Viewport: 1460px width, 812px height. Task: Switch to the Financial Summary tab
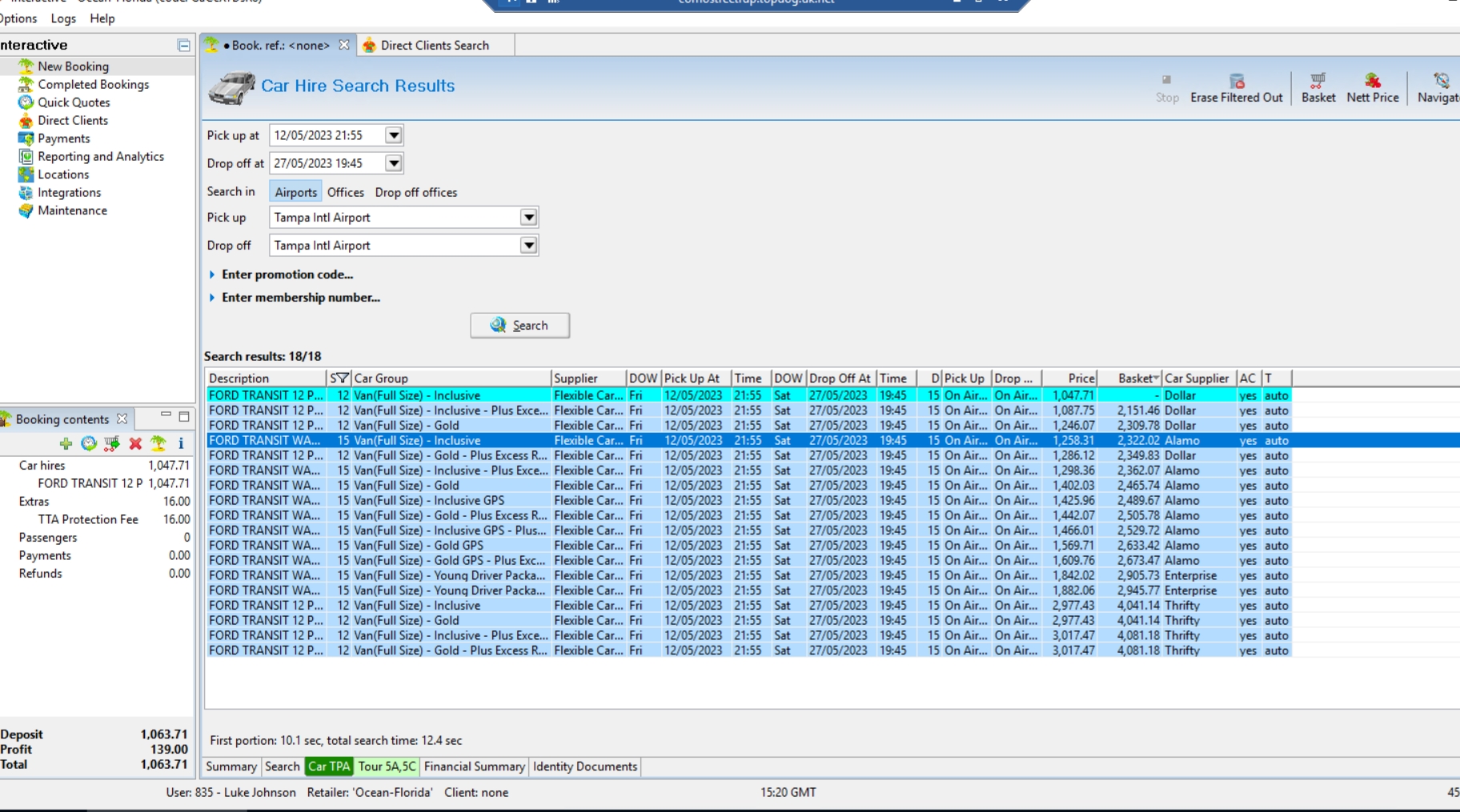[474, 766]
